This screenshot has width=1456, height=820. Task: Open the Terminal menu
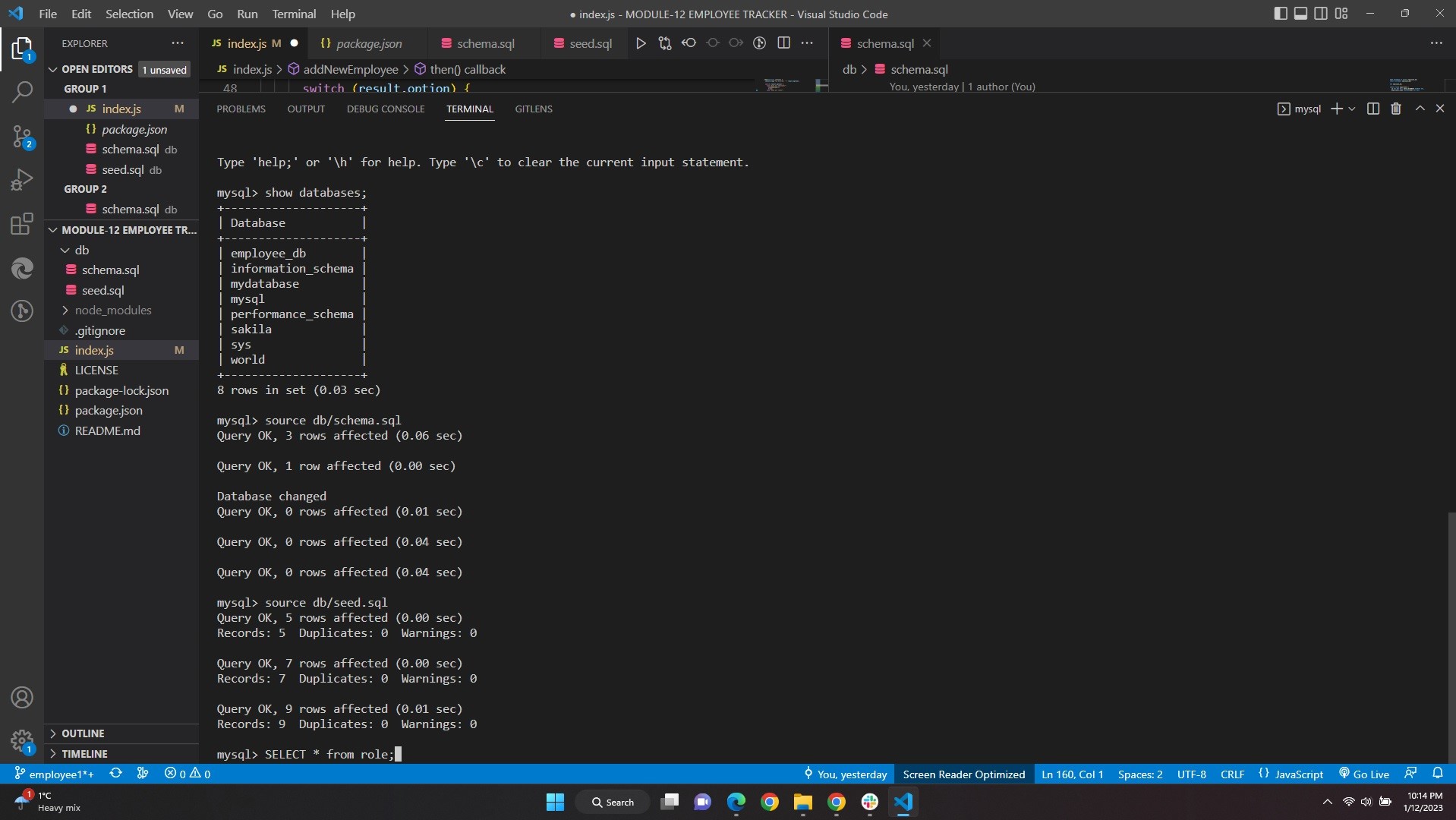click(293, 14)
